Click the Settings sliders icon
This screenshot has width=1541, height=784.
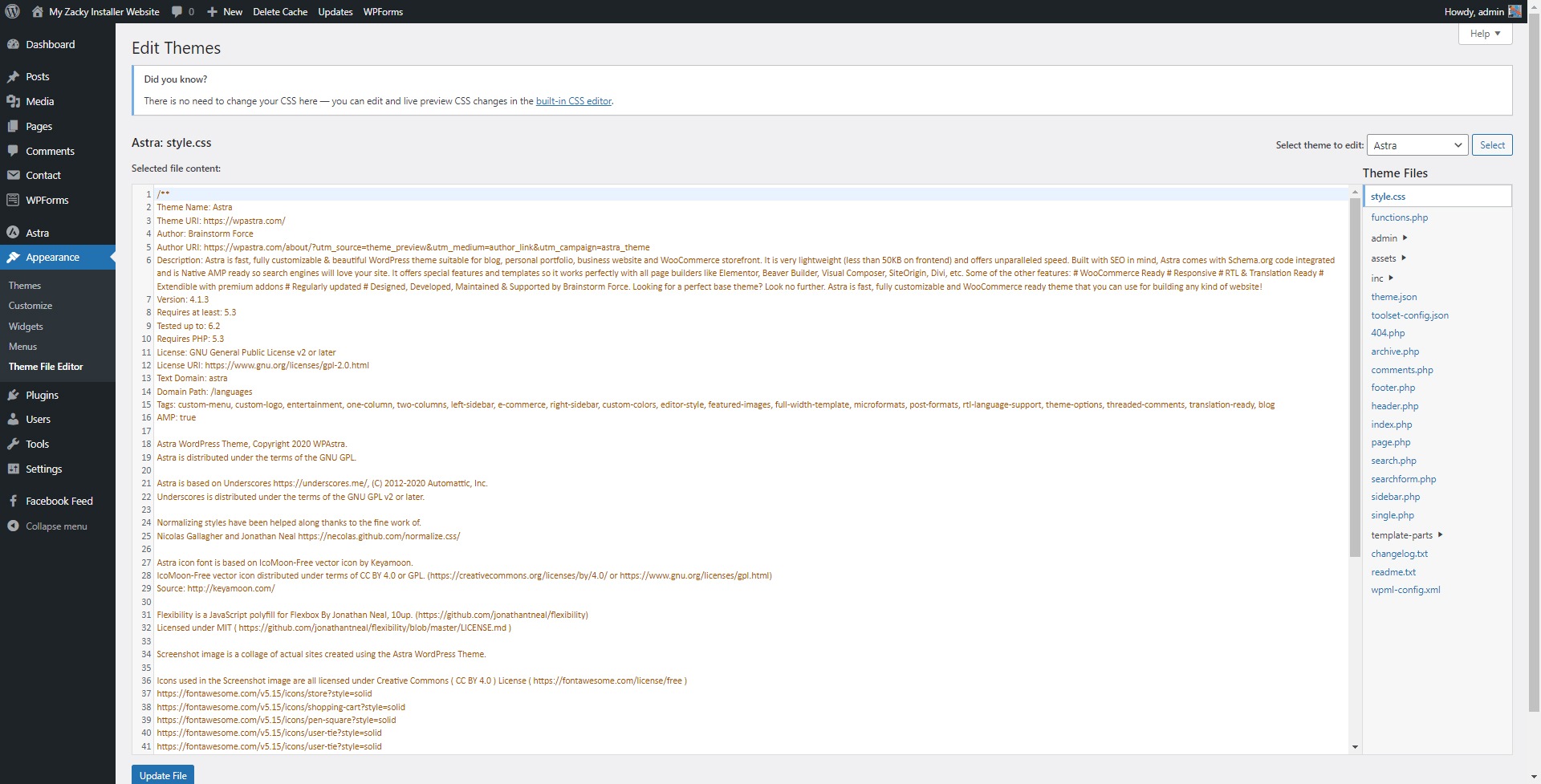13,469
